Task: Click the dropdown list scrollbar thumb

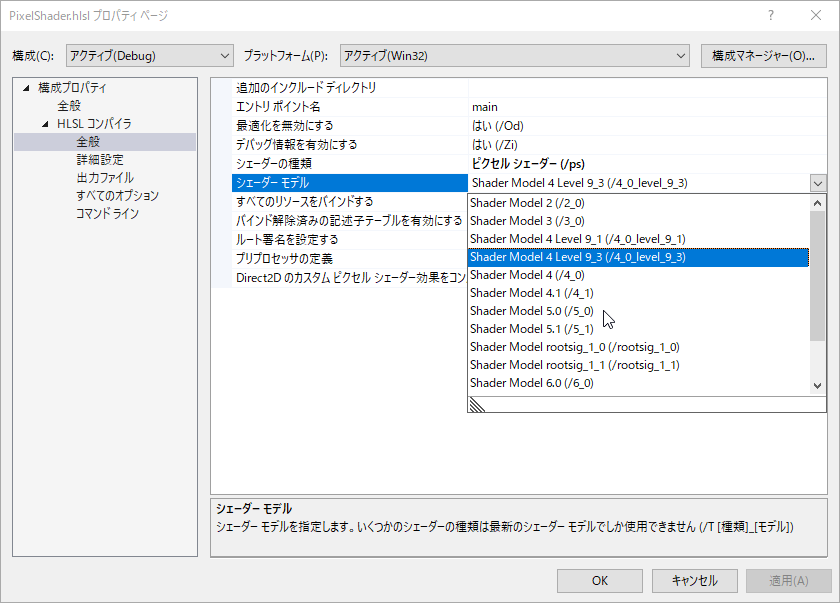Action: click(x=817, y=276)
